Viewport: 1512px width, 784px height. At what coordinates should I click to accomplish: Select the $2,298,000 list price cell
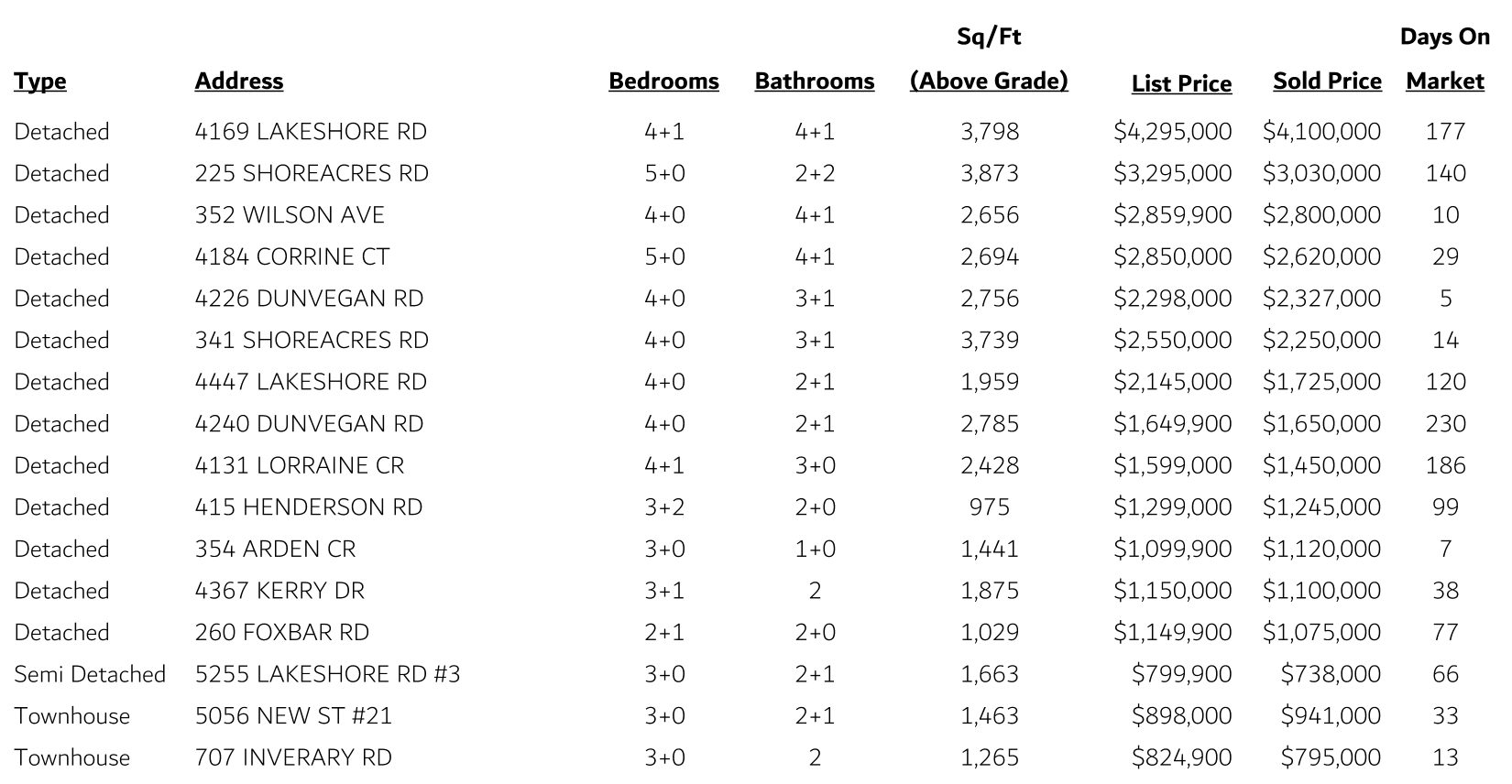click(x=1172, y=299)
